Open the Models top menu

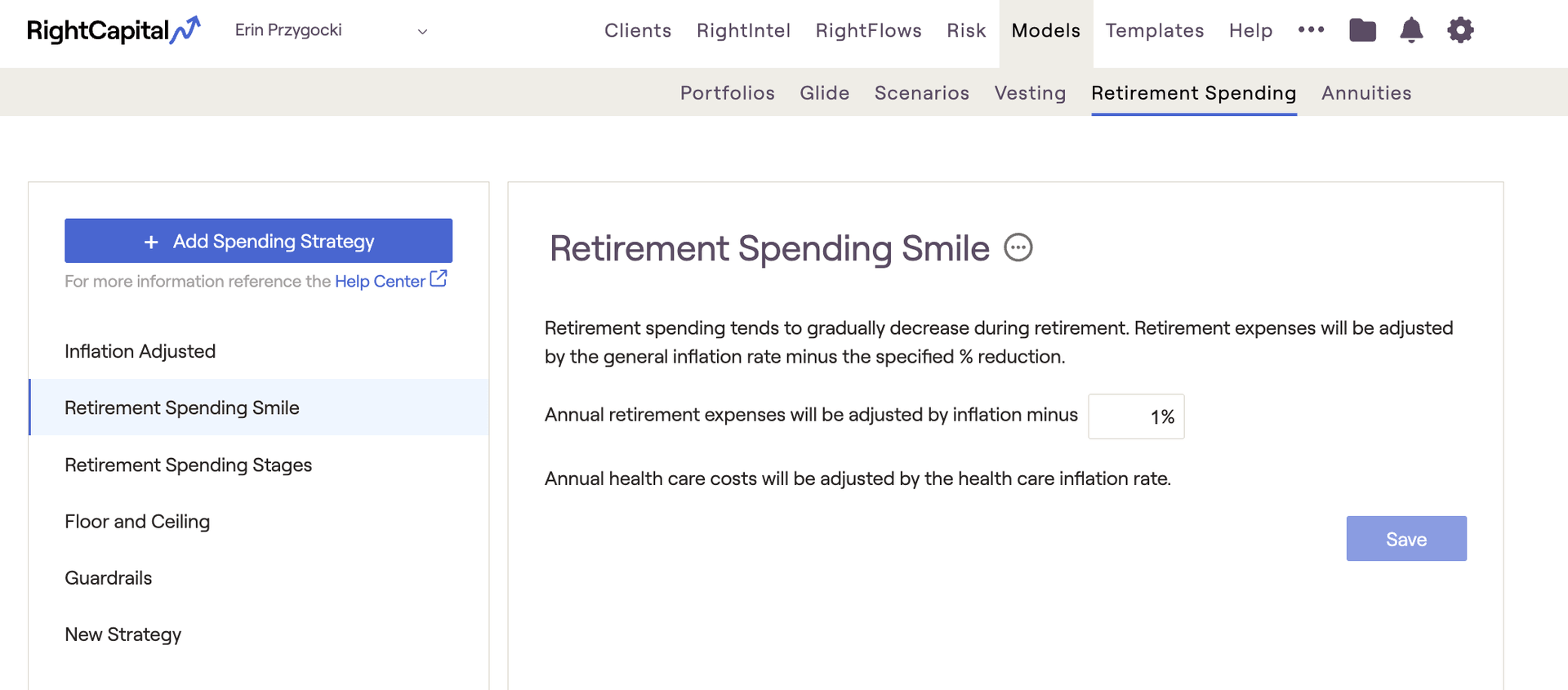pos(1045,31)
